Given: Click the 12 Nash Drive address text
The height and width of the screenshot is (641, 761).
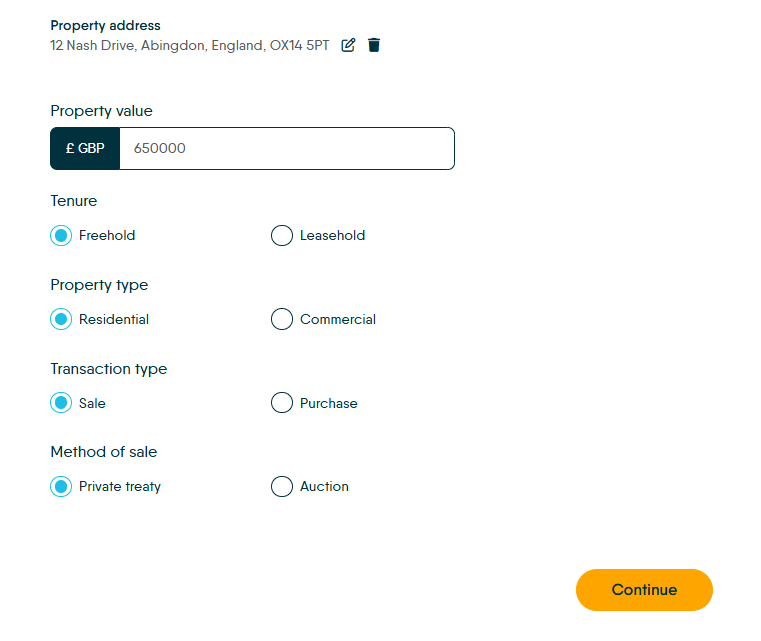Looking at the screenshot, I should (190, 46).
